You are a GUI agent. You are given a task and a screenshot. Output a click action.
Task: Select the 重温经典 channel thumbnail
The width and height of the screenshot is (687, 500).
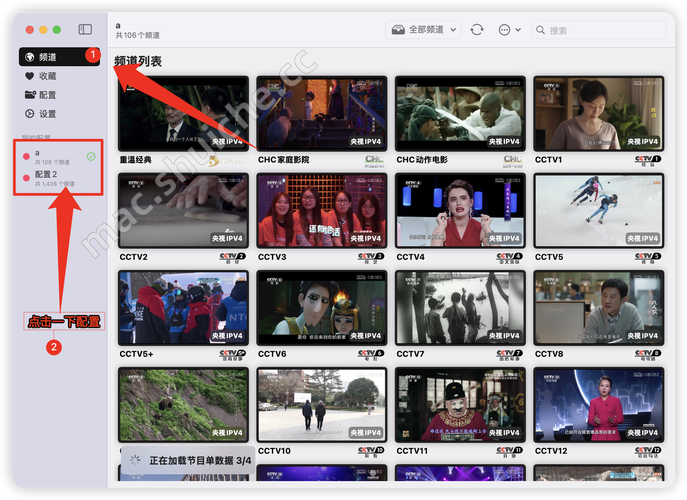tap(182, 113)
